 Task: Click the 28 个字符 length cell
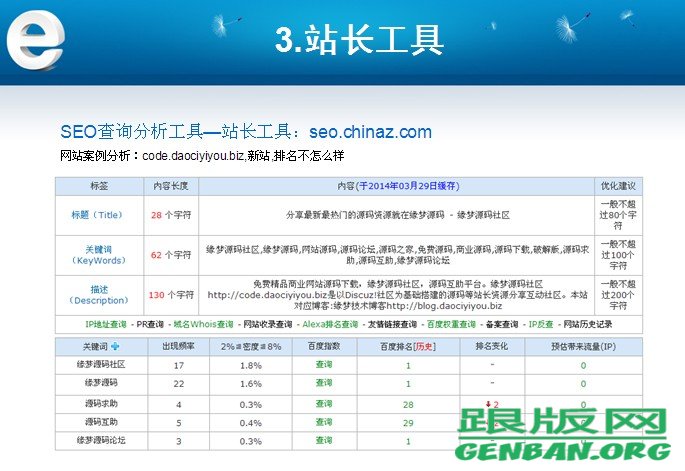171,215
